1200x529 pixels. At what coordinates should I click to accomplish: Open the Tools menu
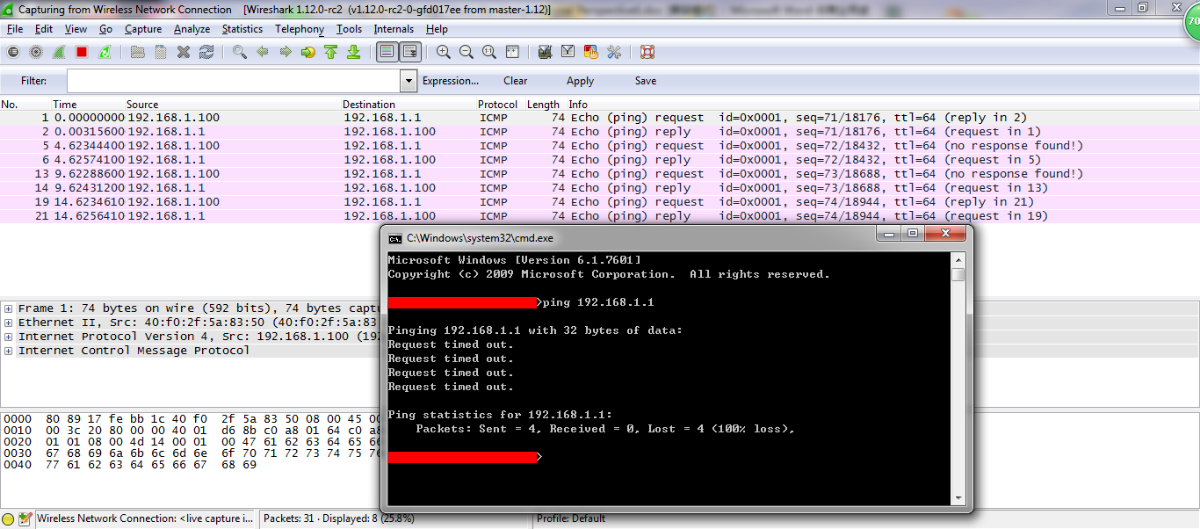pyautogui.click(x=349, y=29)
